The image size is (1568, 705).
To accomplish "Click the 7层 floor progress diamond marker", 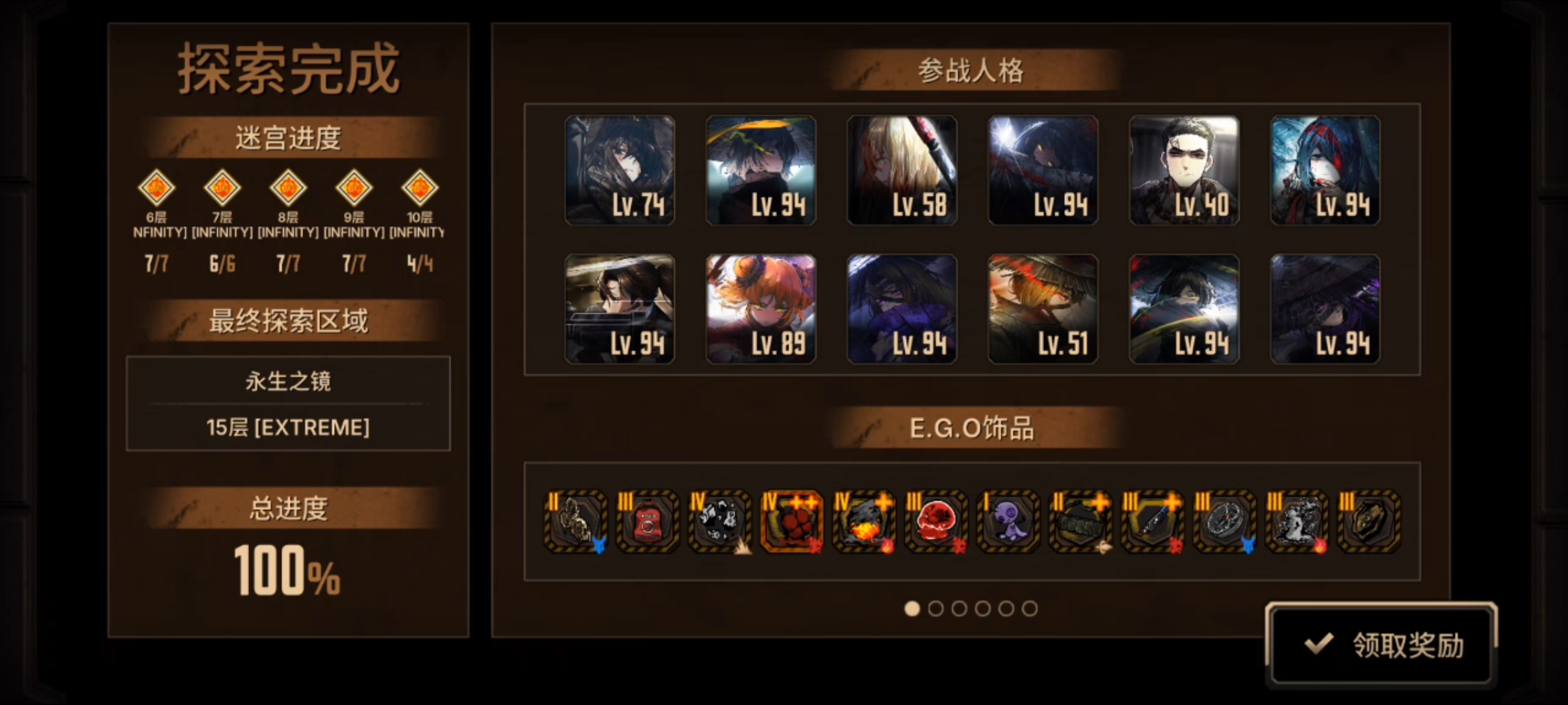I will click(x=222, y=188).
